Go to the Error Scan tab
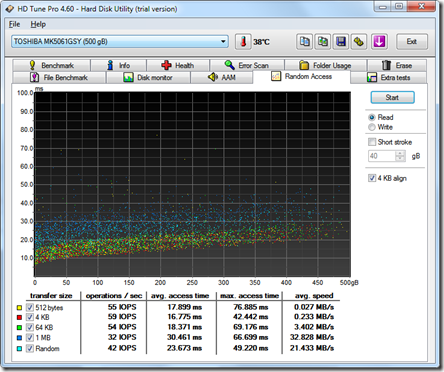The height and width of the screenshot is (372, 444). [x=247, y=65]
